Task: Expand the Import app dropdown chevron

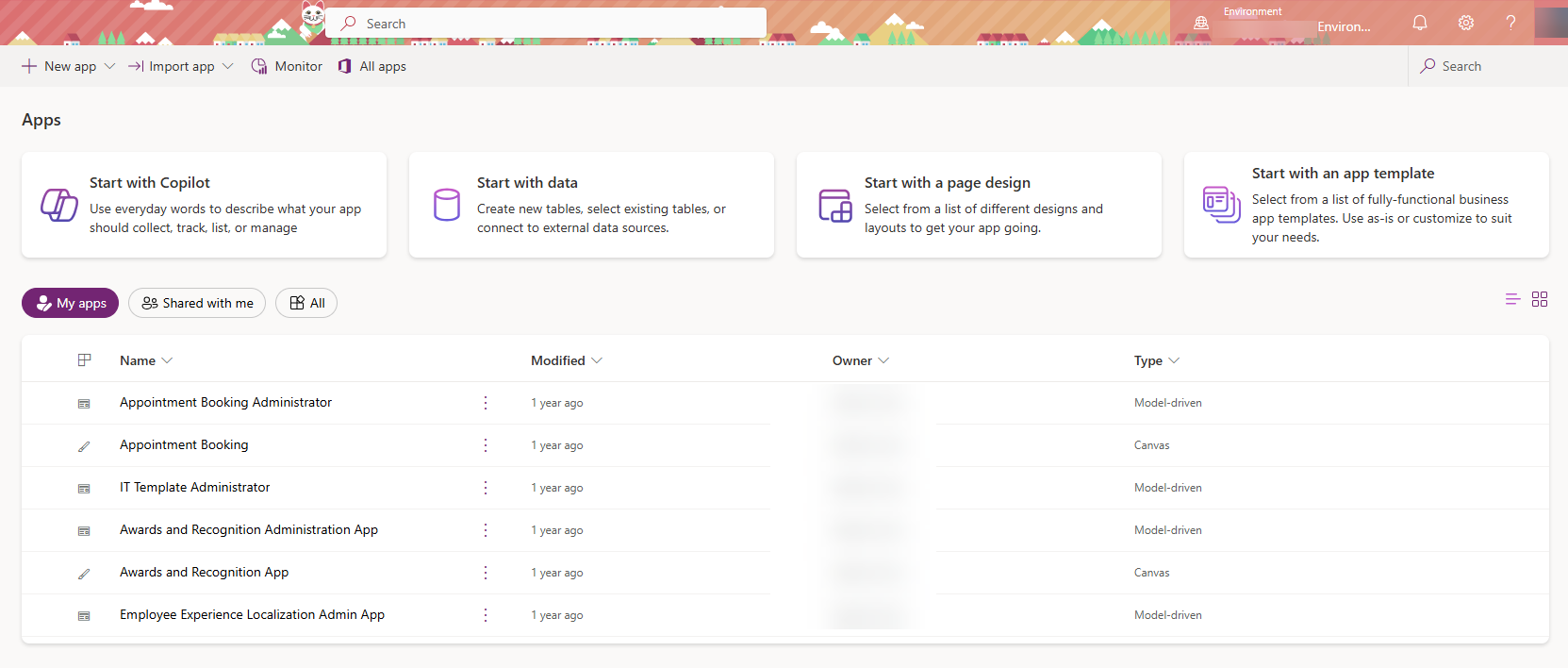Action: pos(227,66)
